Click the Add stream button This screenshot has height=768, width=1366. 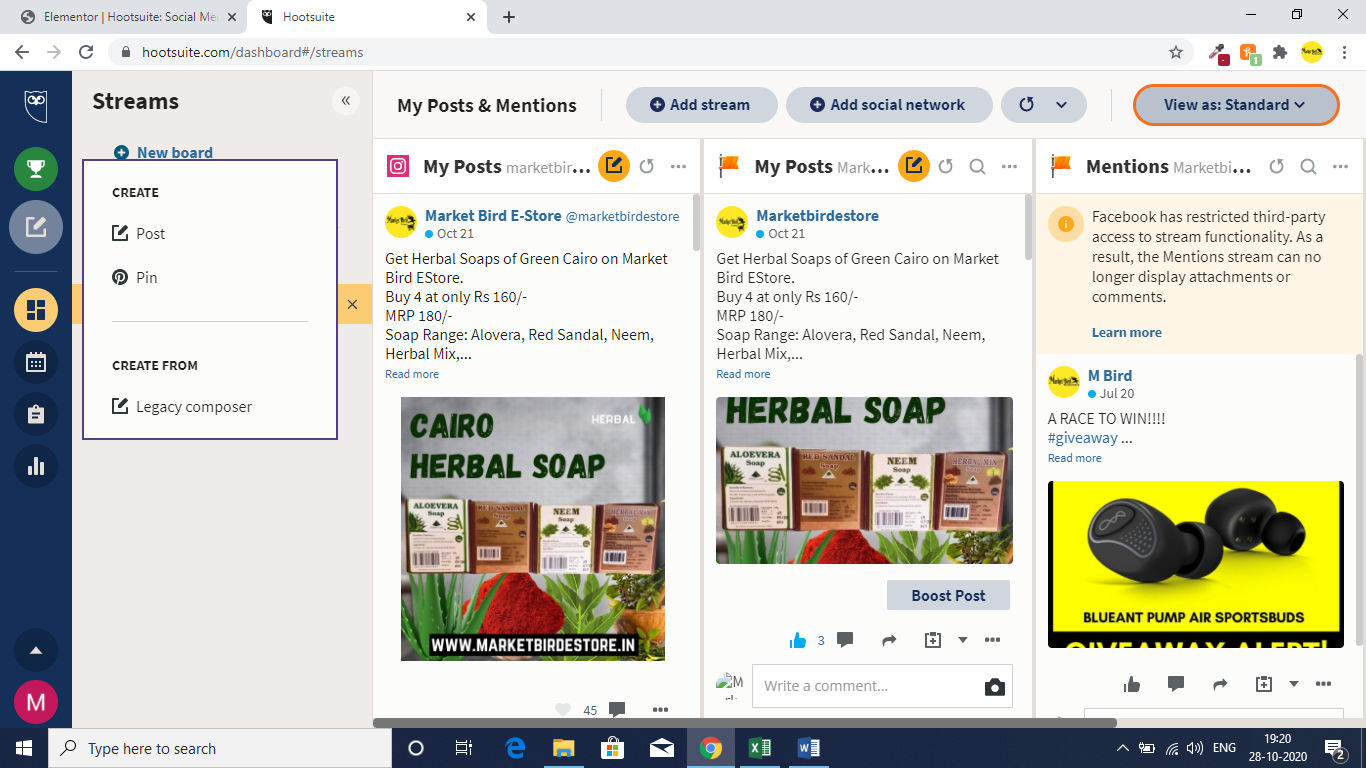[701, 105]
